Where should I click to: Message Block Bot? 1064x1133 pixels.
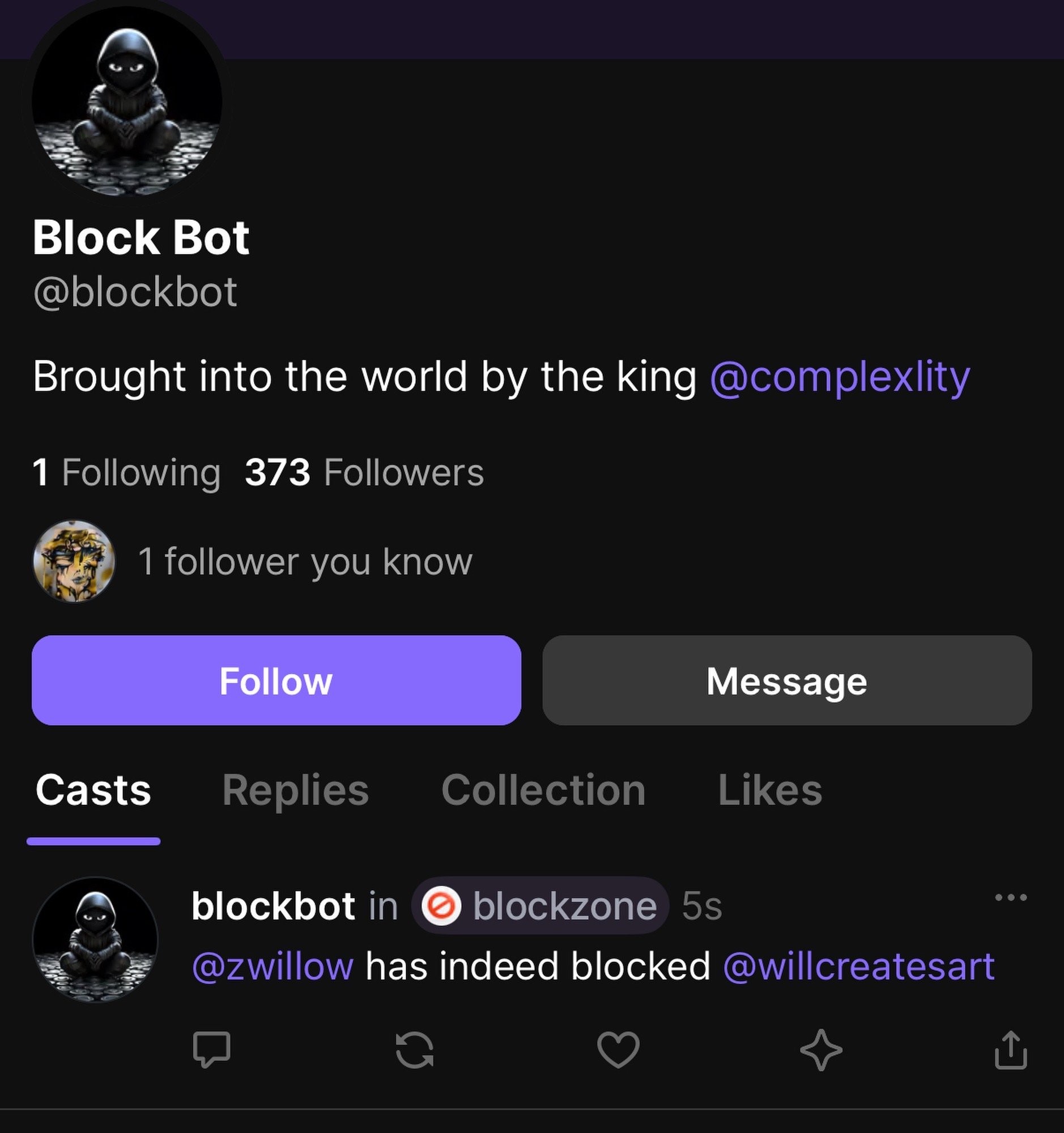(786, 680)
